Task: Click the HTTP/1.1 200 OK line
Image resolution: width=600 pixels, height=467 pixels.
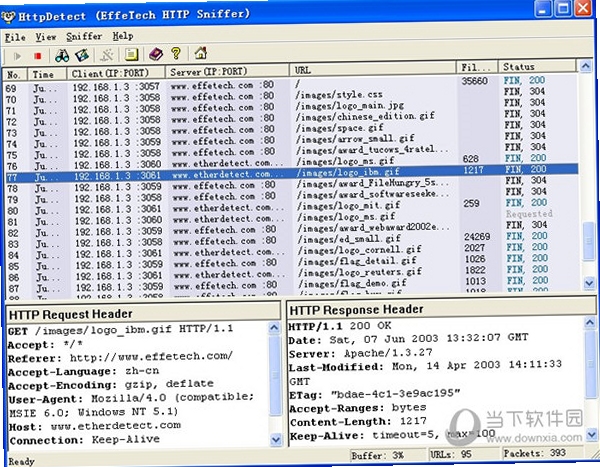Action: [340, 326]
